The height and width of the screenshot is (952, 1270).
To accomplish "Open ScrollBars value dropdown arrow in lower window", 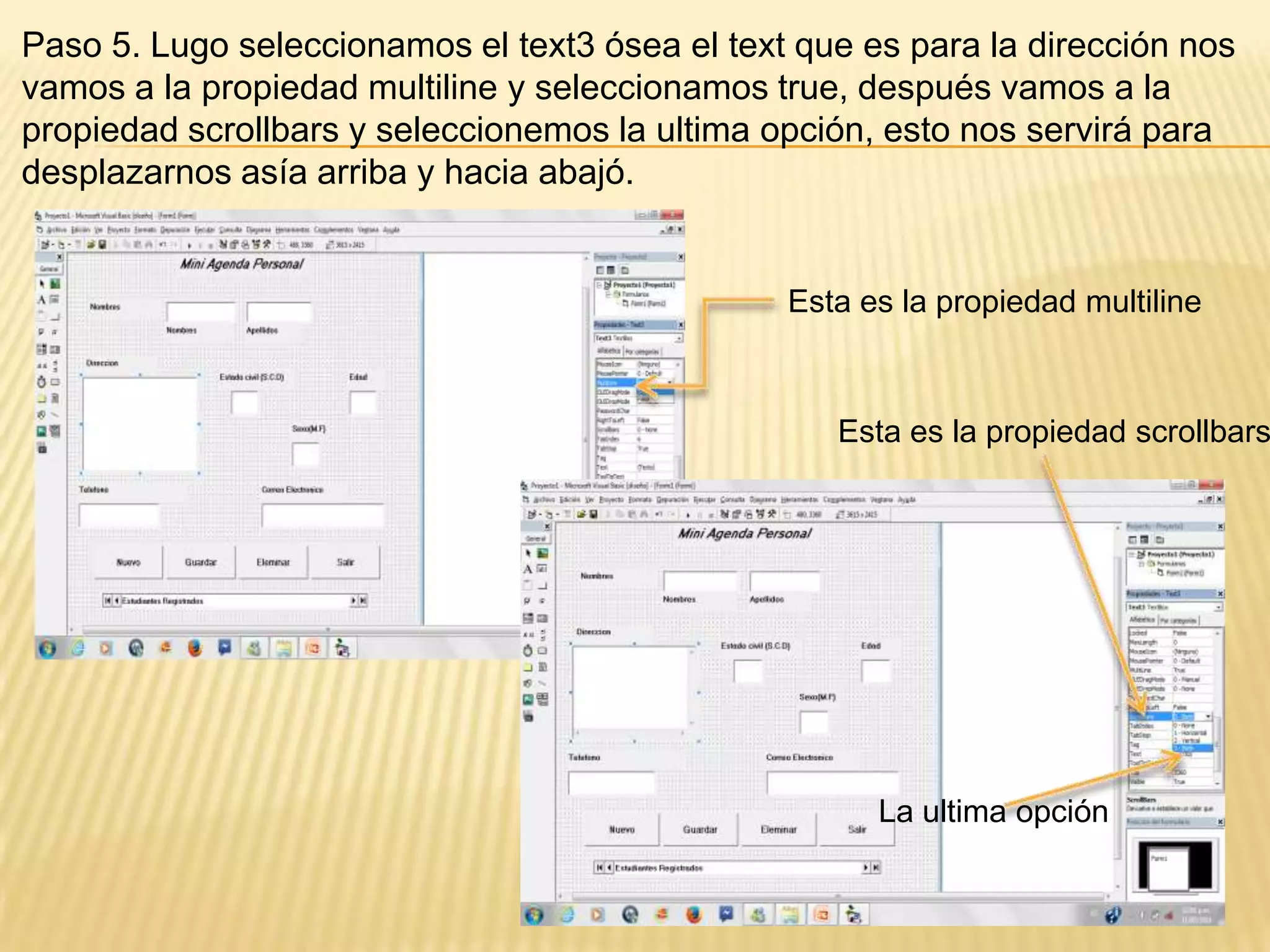I will 1208,716.
